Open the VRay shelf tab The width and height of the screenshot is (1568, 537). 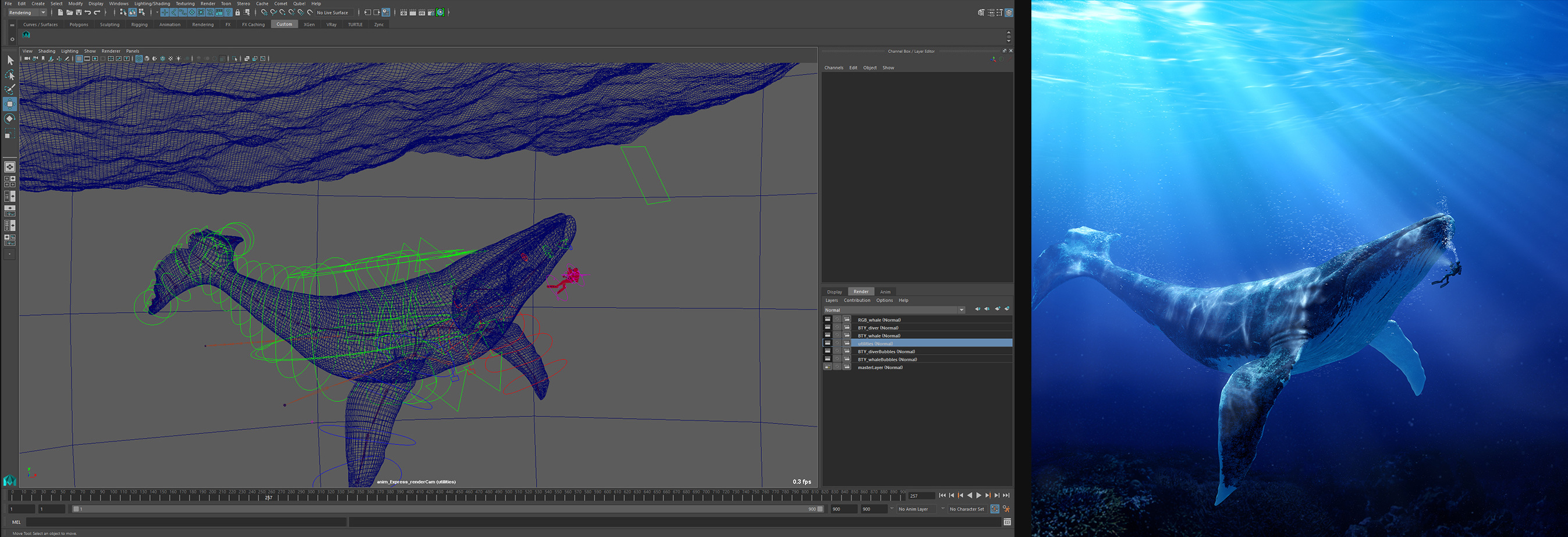331,24
